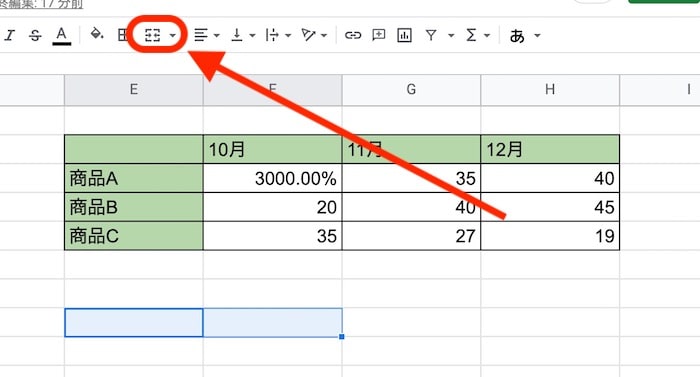Open text wrapping tool
700x377 pixels.
271,35
